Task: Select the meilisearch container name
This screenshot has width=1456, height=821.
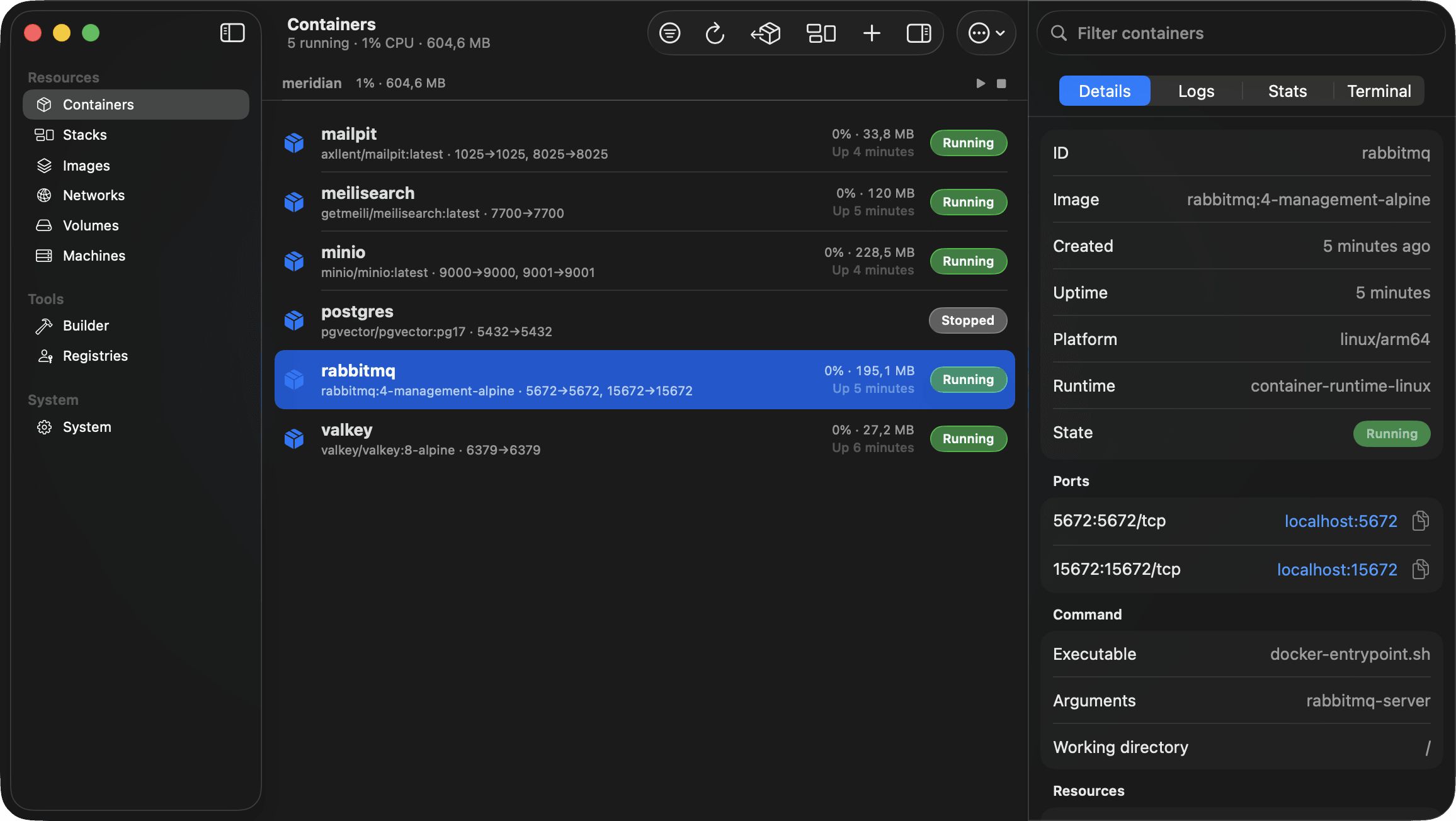Action: tap(368, 193)
